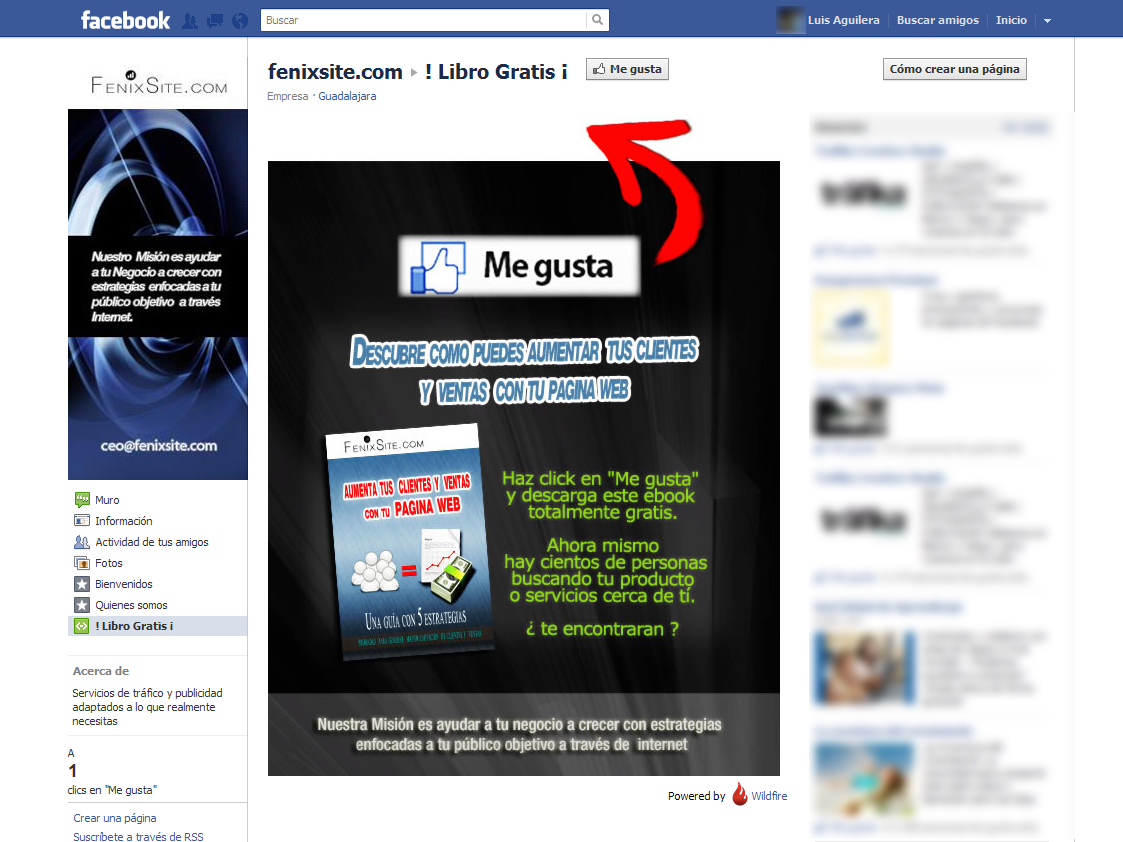Click the Me gusta button by page title
Image resolution: width=1123 pixels, height=842 pixels.
[627, 69]
